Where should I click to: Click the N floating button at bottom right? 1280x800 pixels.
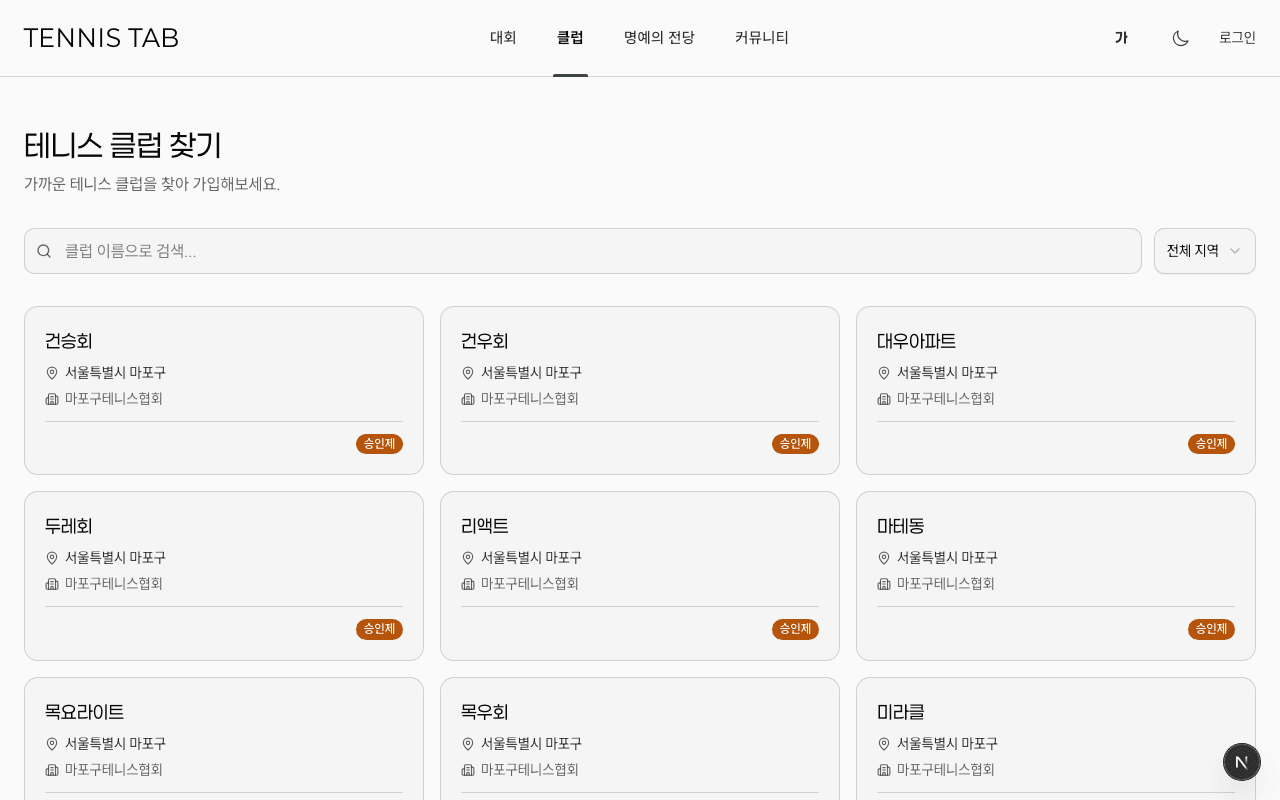pyautogui.click(x=1242, y=762)
